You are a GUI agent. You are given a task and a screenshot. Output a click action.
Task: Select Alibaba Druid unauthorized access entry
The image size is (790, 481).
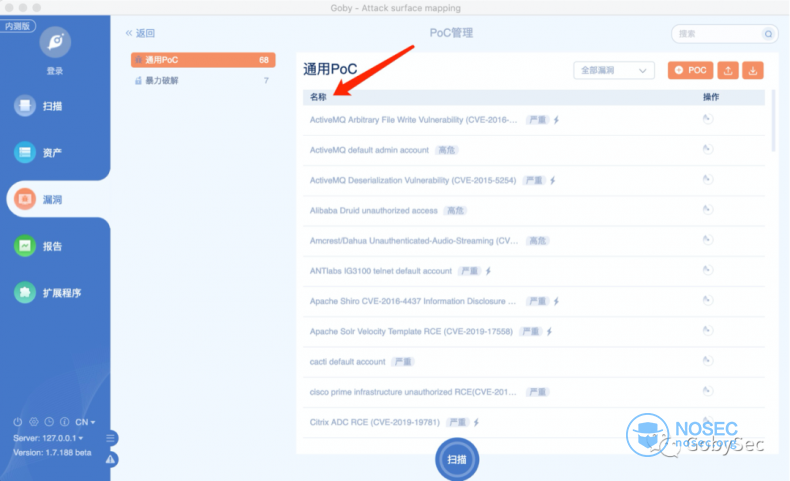[x=373, y=211]
